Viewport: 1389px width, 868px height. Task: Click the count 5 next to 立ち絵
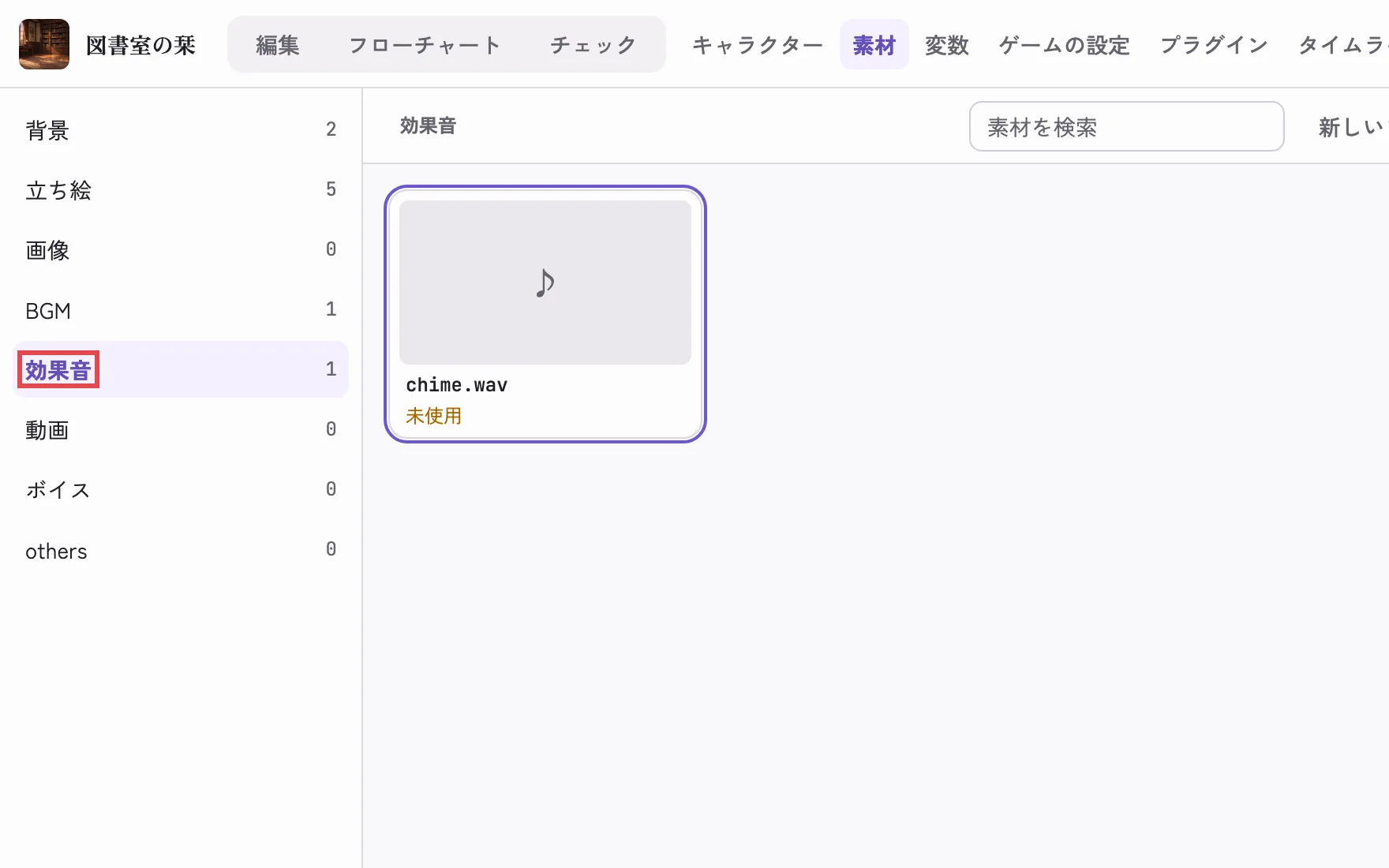pos(331,189)
